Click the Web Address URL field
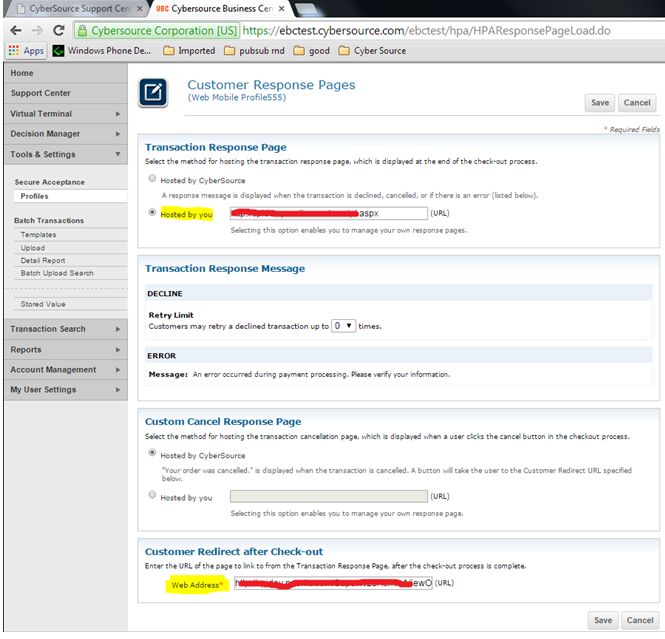This screenshot has width=665, height=639. pos(333,583)
